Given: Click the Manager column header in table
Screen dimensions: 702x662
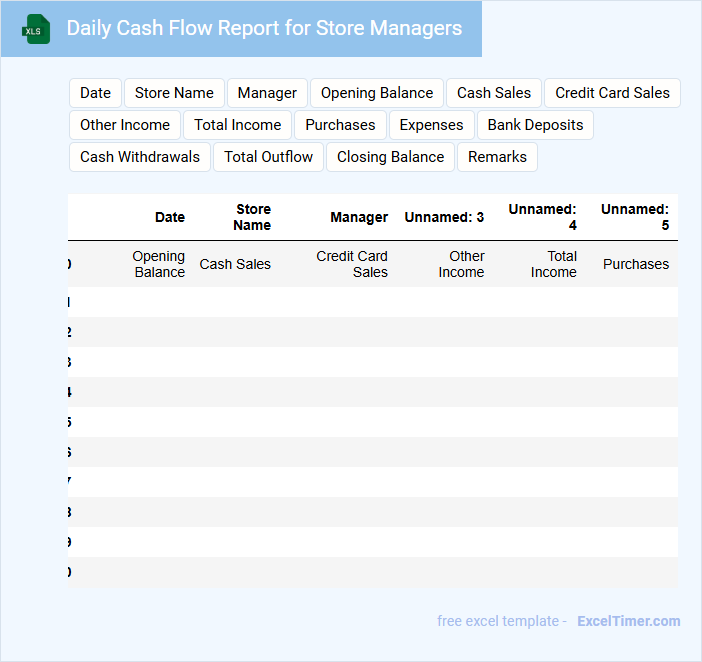Looking at the screenshot, I should point(359,217).
